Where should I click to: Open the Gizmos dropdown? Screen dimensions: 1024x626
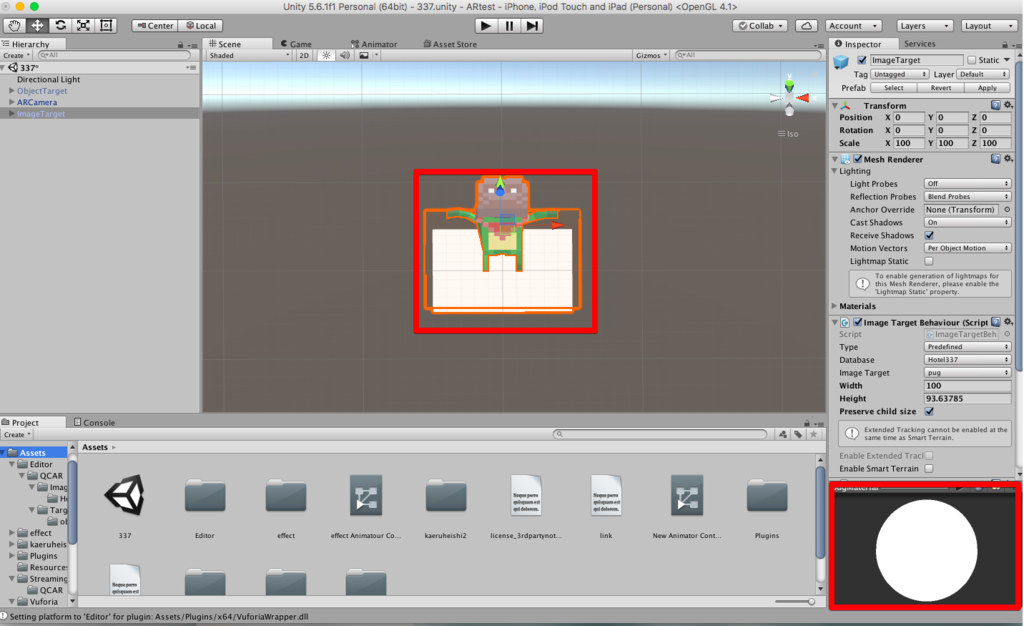pyautogui.click(x=651, y=55)
